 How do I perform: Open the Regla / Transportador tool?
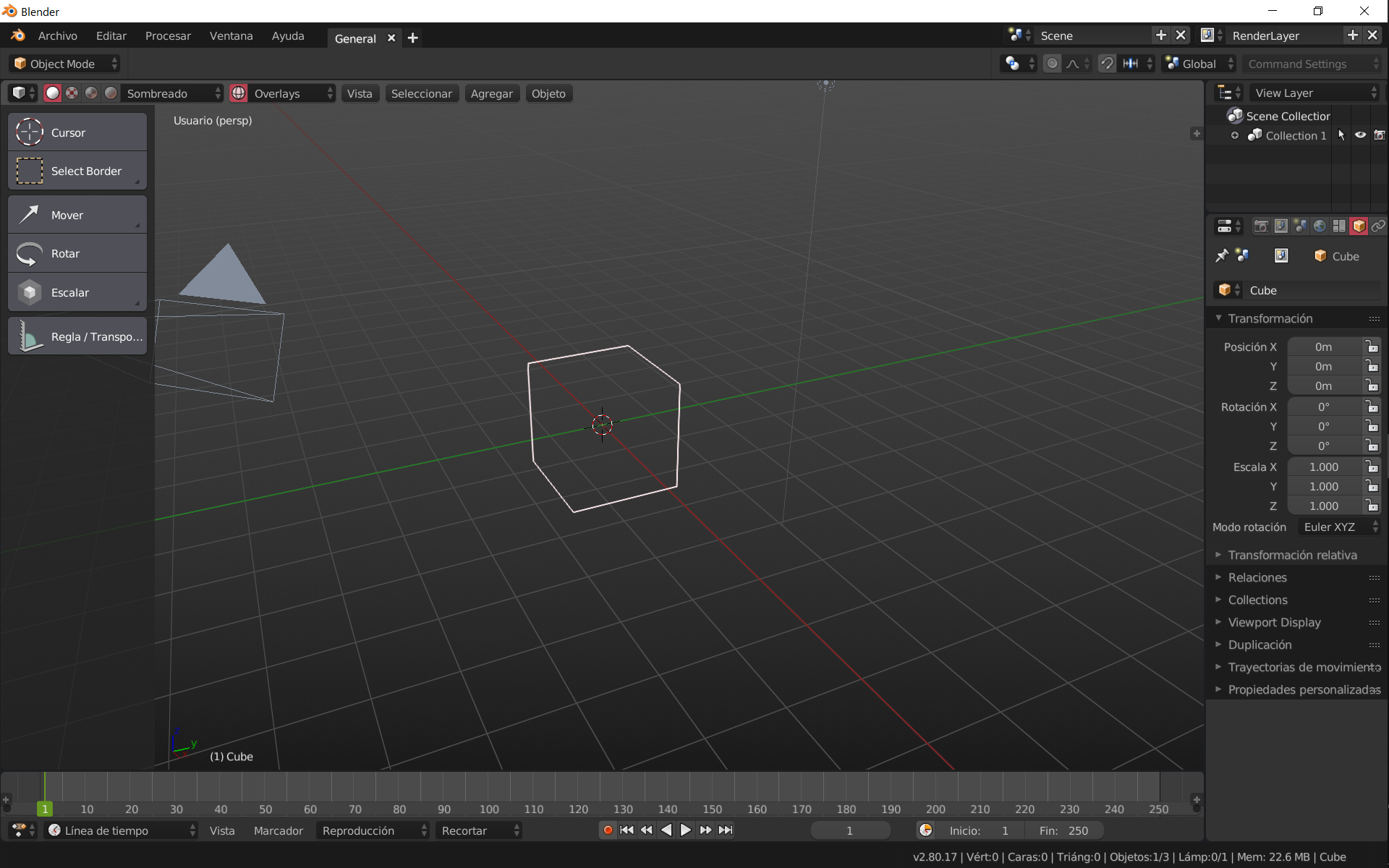pyautogui.click(x=77, y=336)
